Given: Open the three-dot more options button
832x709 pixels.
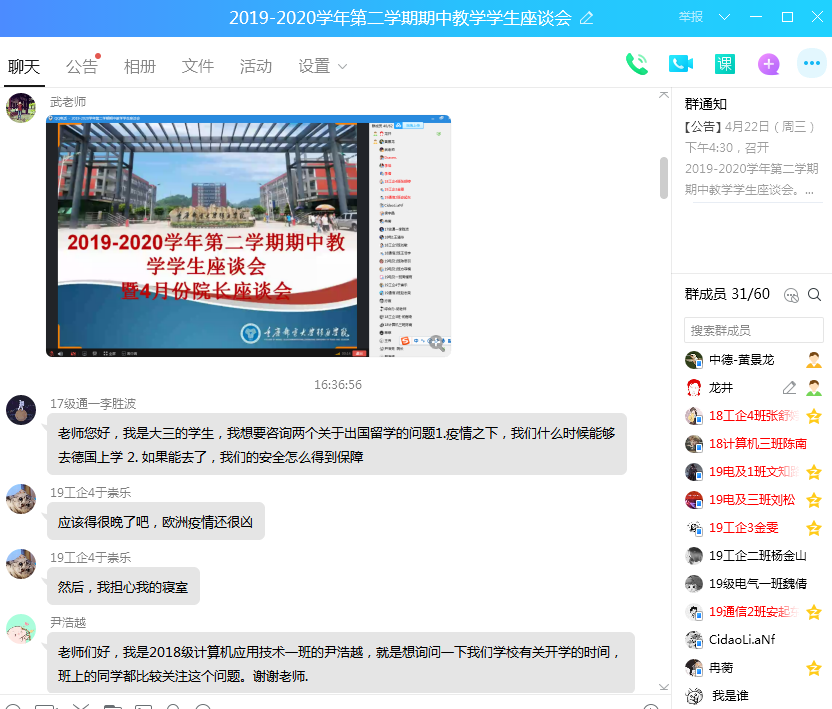Looking at the screenshot, I should click(811, 64).
